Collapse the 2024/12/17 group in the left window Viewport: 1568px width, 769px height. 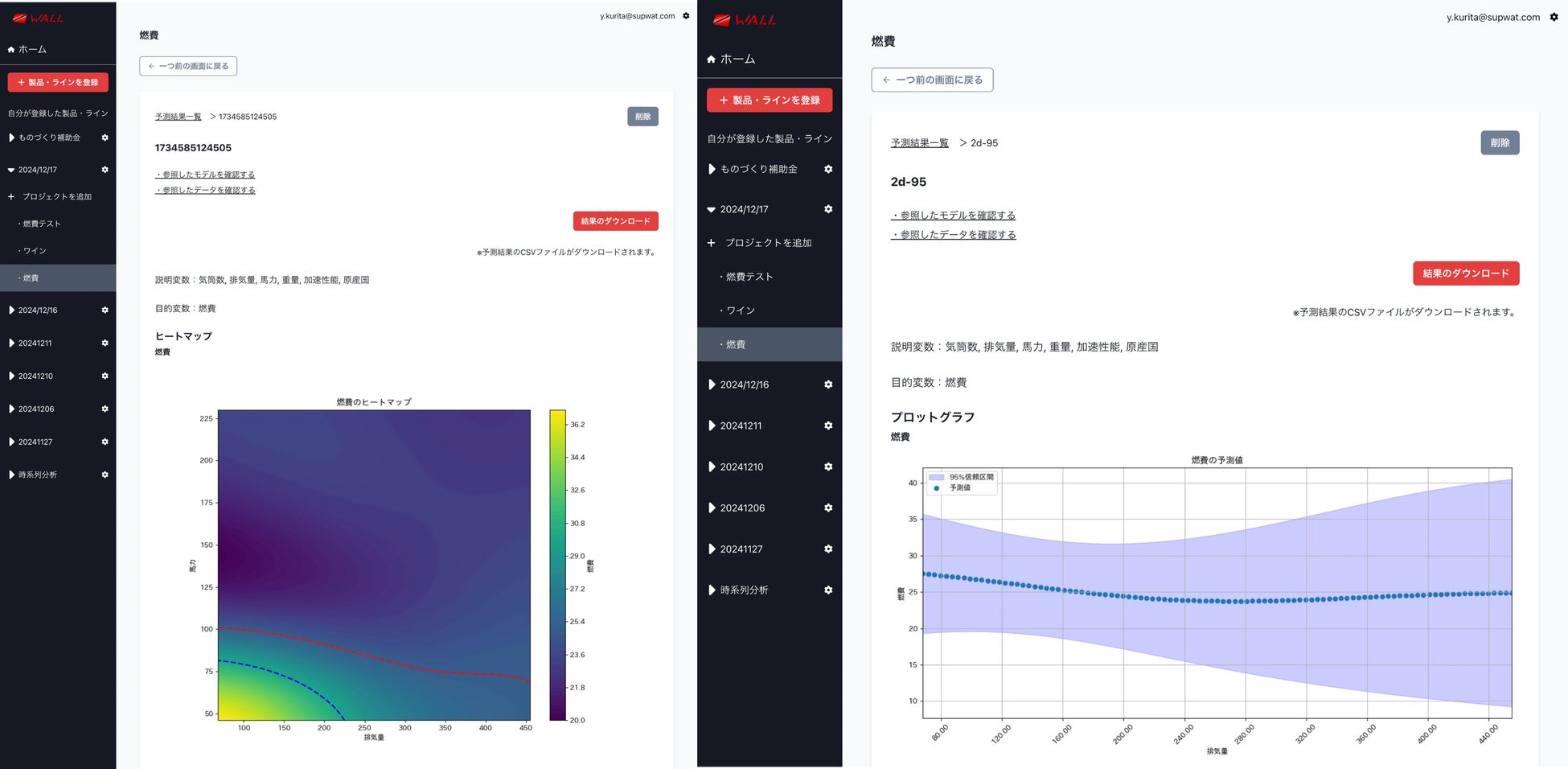click(11, 170)
